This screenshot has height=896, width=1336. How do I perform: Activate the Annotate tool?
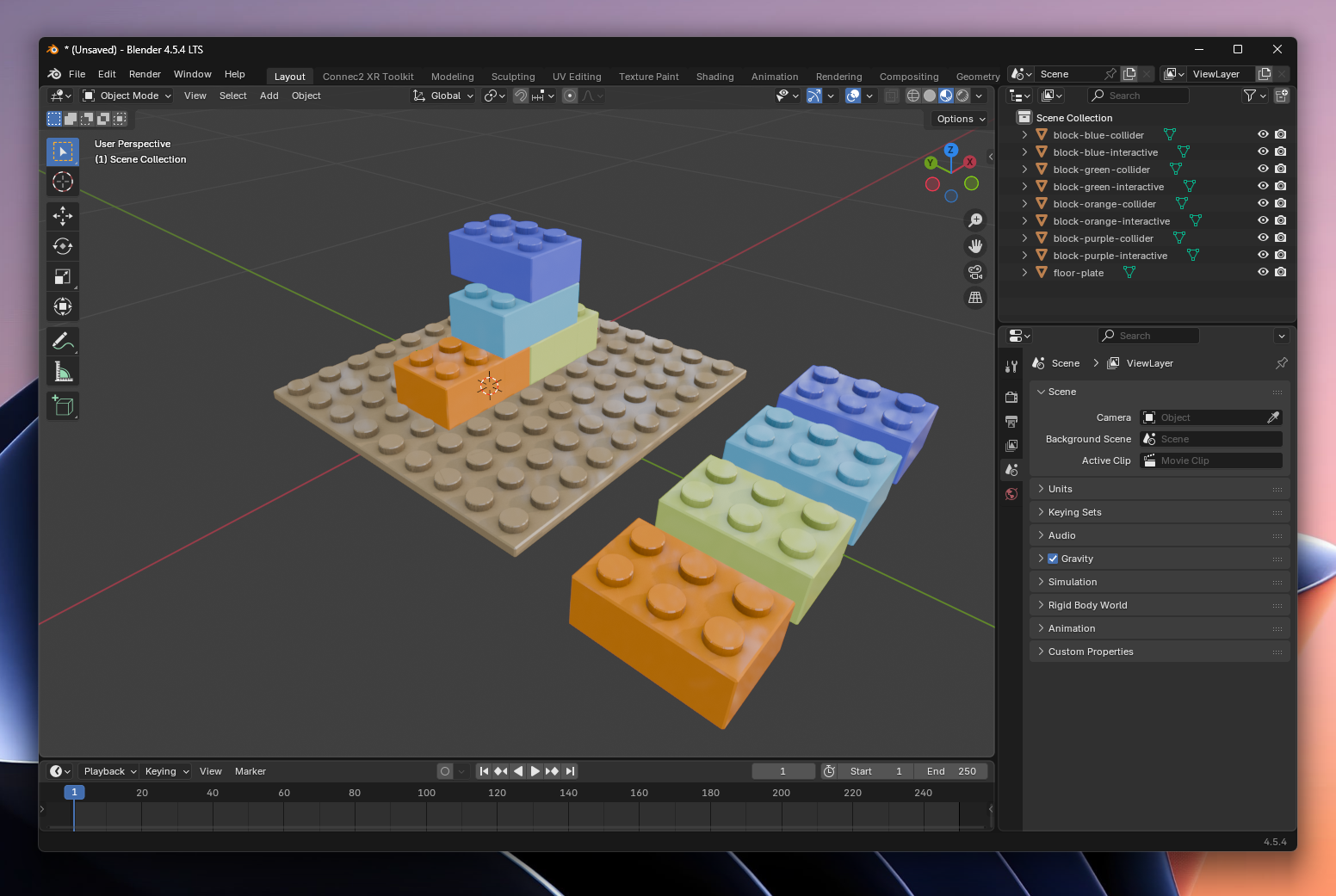click(x=63, y=341)
